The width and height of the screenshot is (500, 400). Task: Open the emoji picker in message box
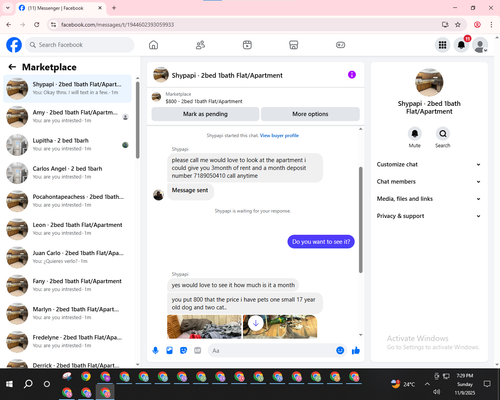(x=340, y=350)
